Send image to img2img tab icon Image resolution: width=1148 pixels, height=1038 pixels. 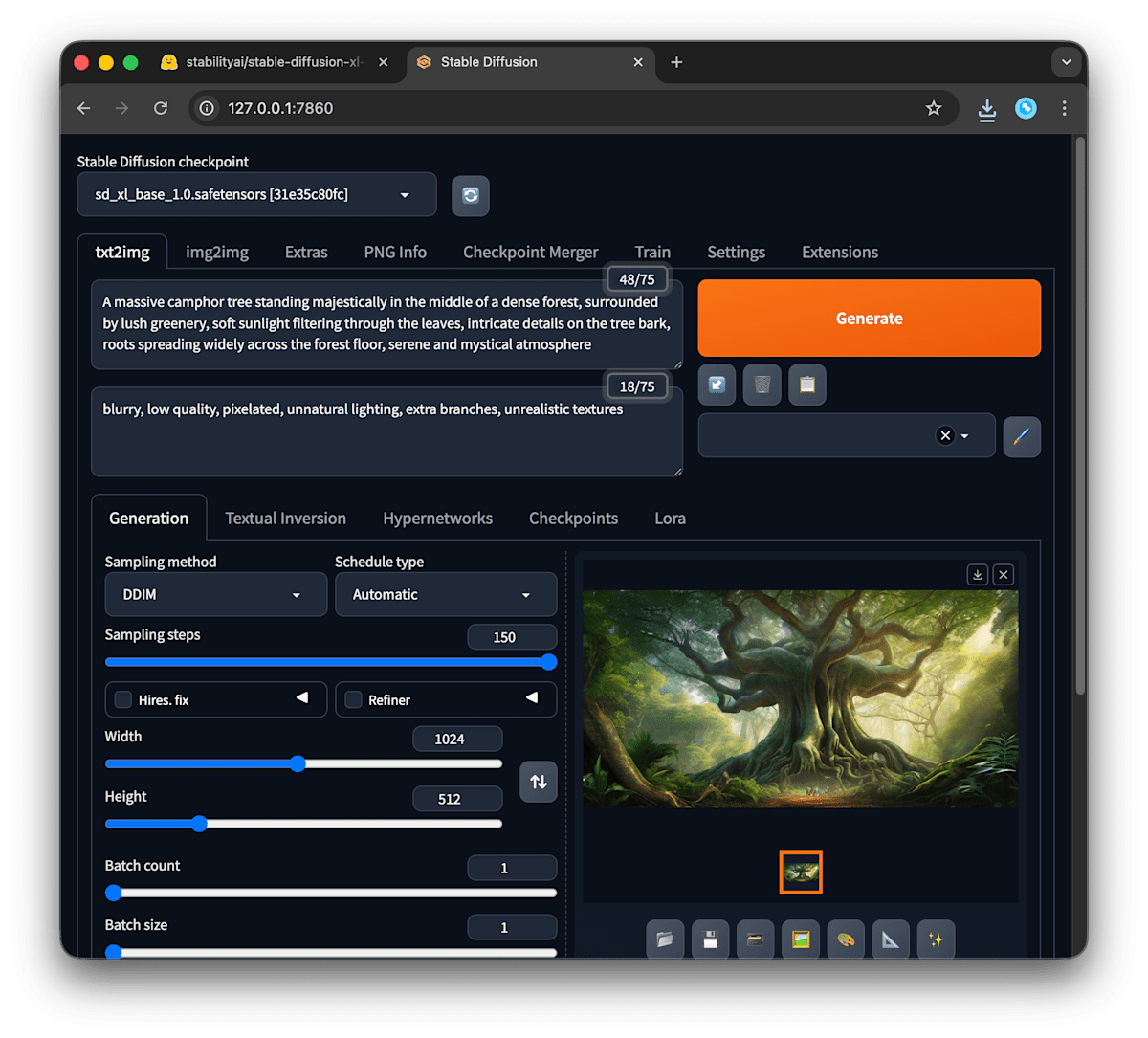point(801,939)
